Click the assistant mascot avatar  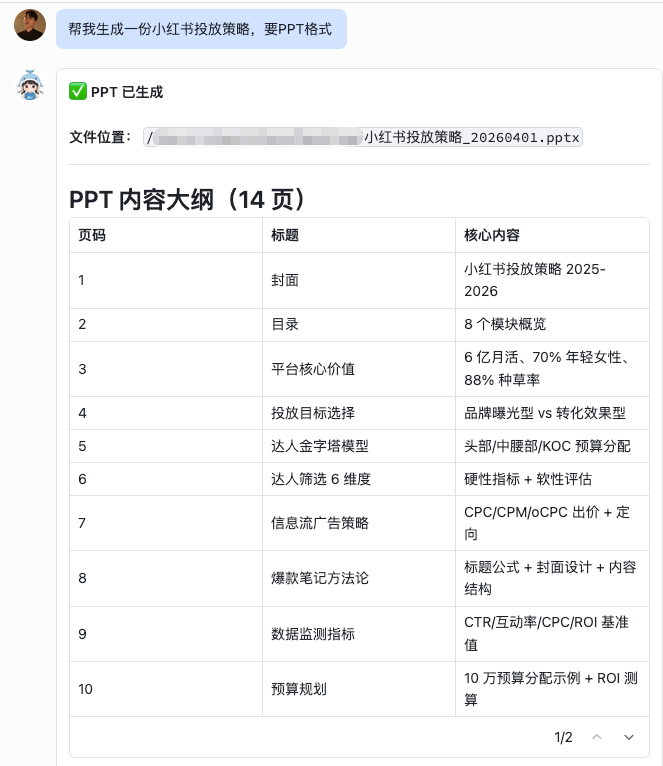[x=30, y=85]
